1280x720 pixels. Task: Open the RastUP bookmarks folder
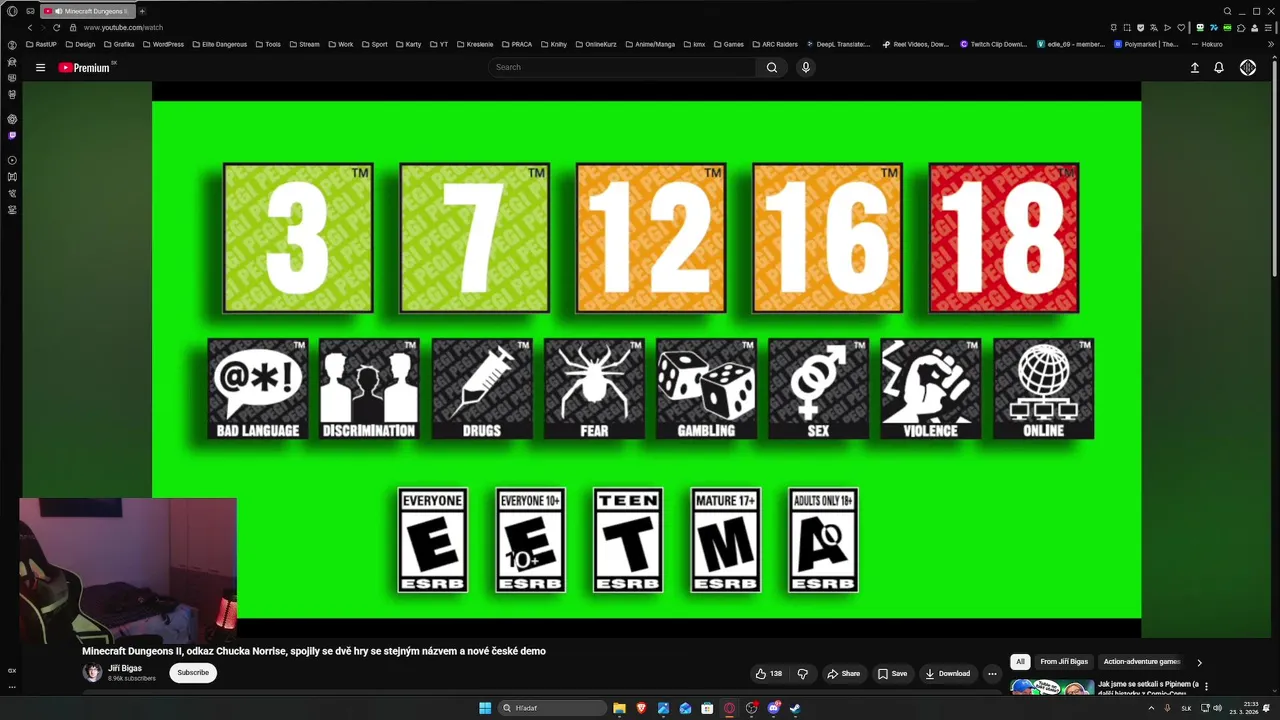41,45
